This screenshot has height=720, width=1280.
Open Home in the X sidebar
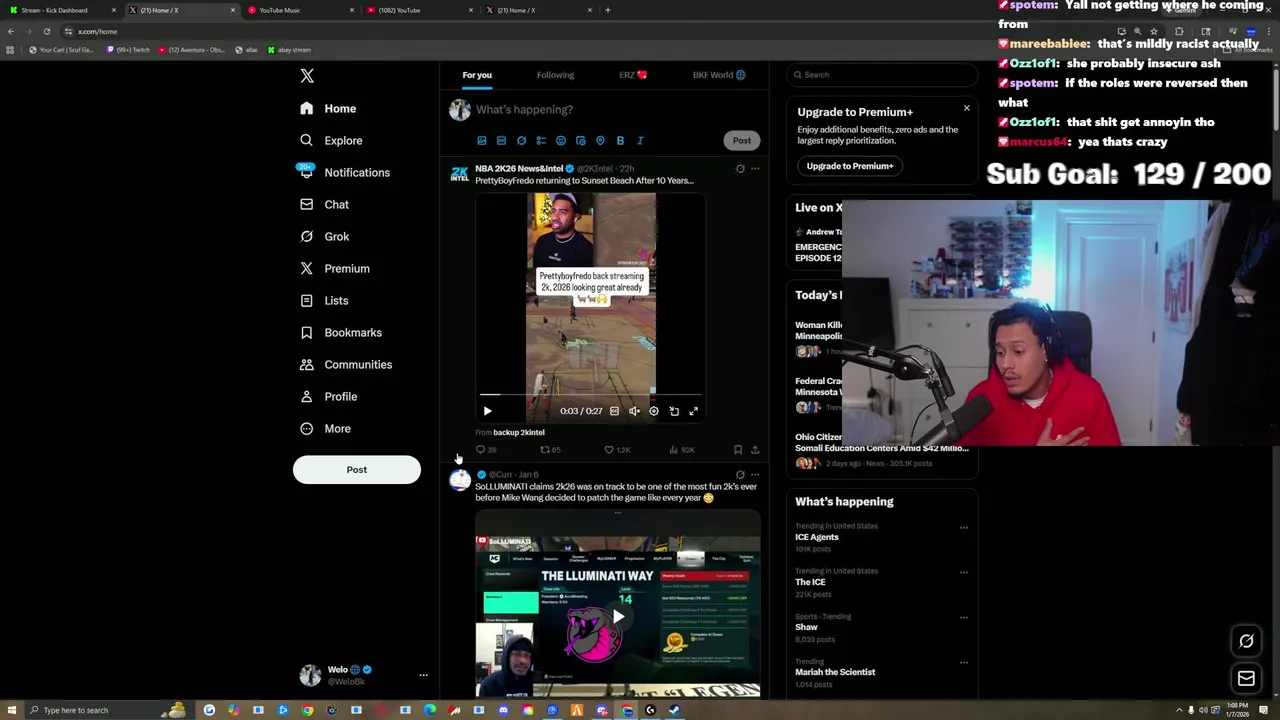[328, 108]
